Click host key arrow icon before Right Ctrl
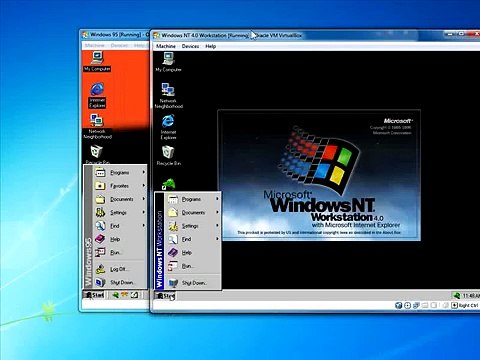The height and width of the screenshot is (360, 480). [x=454, y=305]
